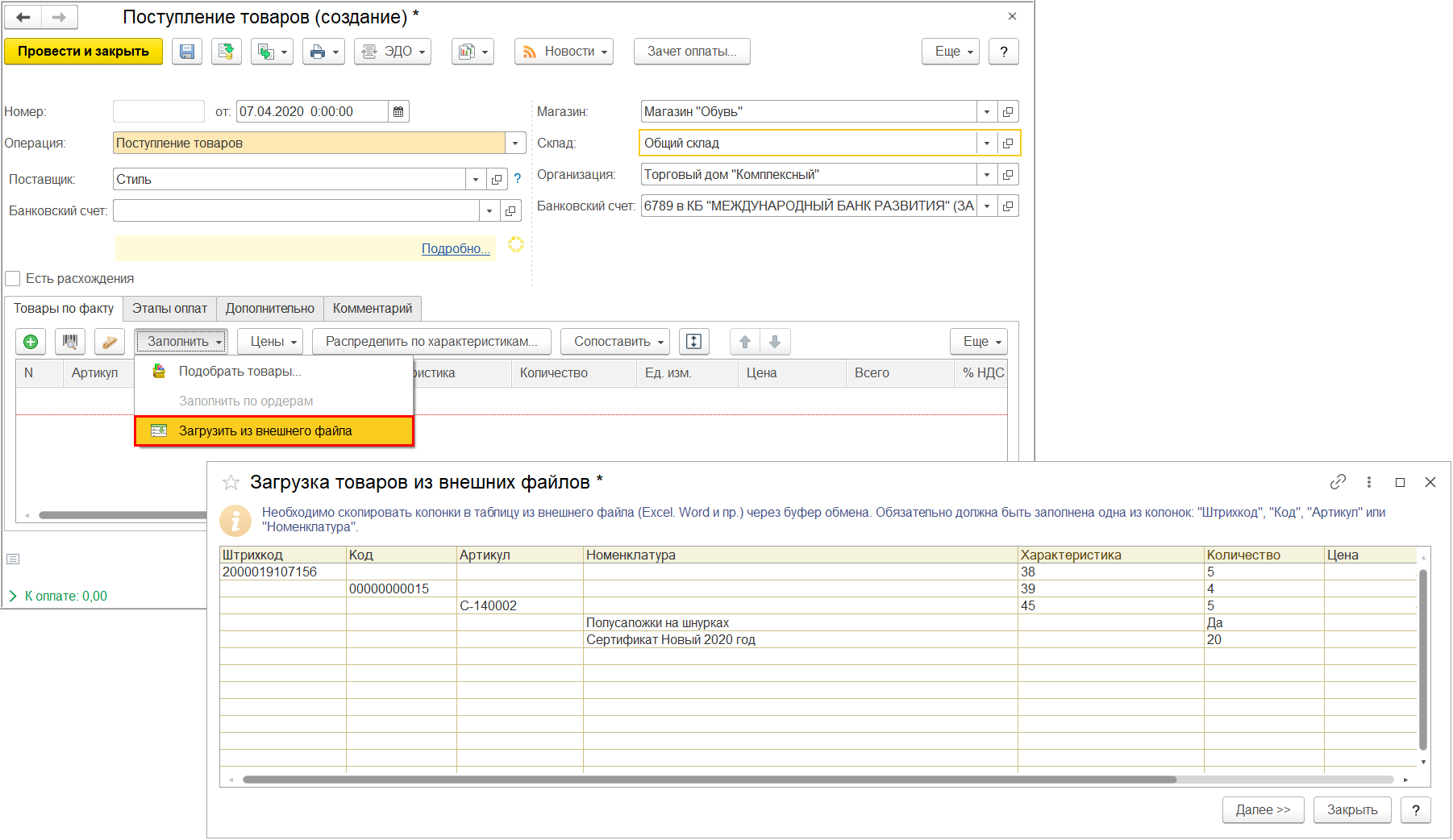Switch to the "Этапы оплат" tab
This screenshot has height=840, width=1453.
coord(169,309)
